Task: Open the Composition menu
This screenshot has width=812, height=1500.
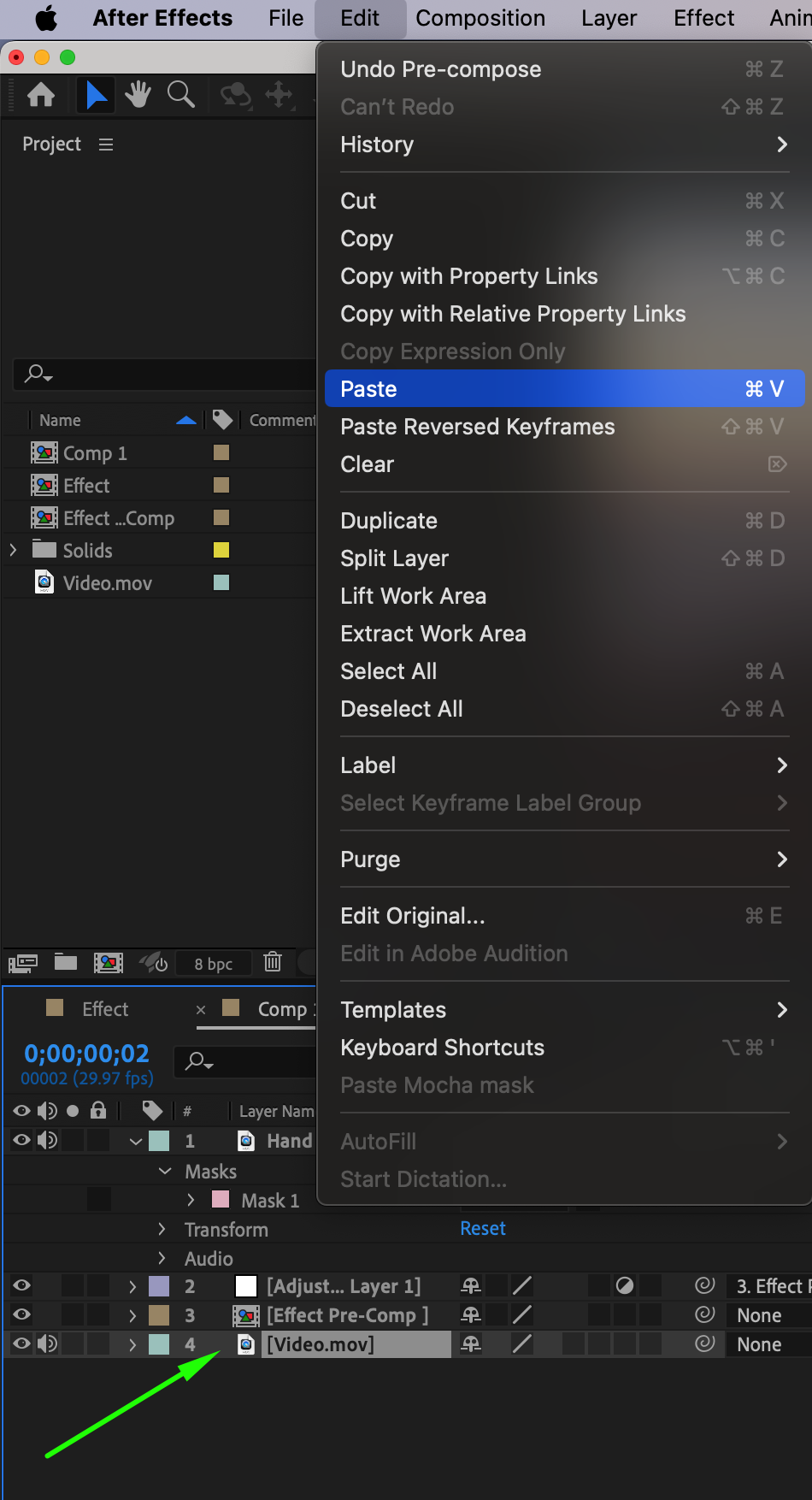Action: pos(480,18)
